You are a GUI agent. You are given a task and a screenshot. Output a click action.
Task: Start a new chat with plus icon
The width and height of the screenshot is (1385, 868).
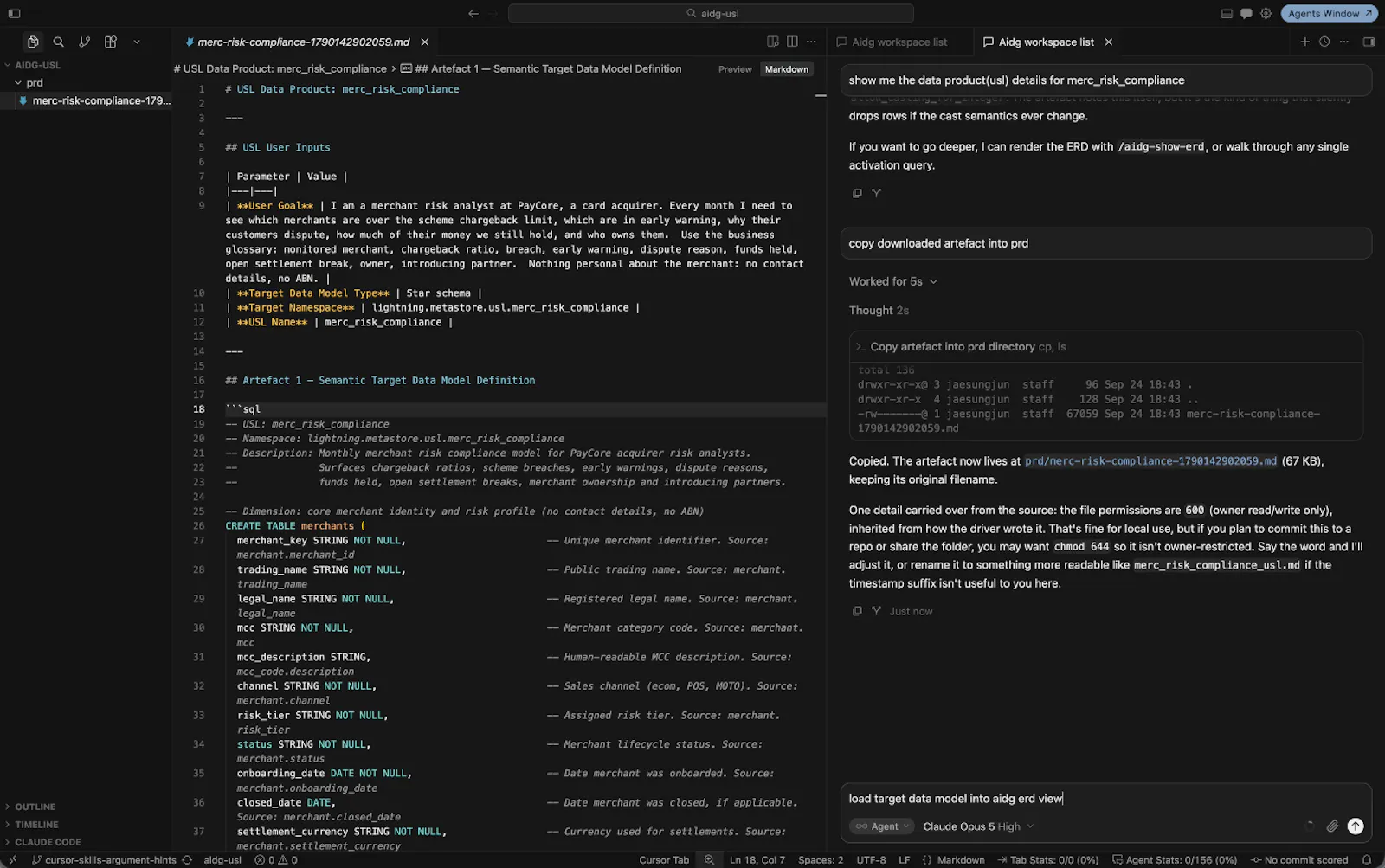click(x=1304, y=42)
